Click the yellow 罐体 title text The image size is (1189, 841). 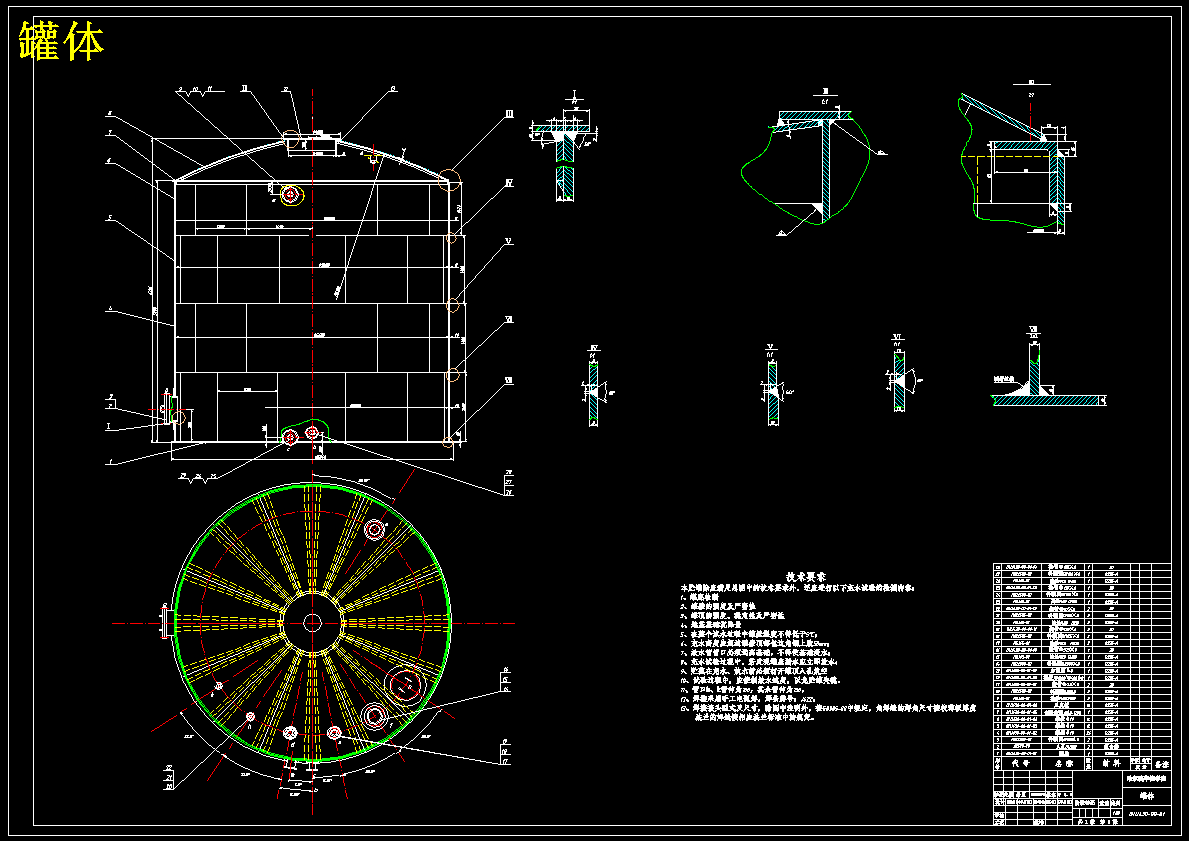click(x=61, y=40)
